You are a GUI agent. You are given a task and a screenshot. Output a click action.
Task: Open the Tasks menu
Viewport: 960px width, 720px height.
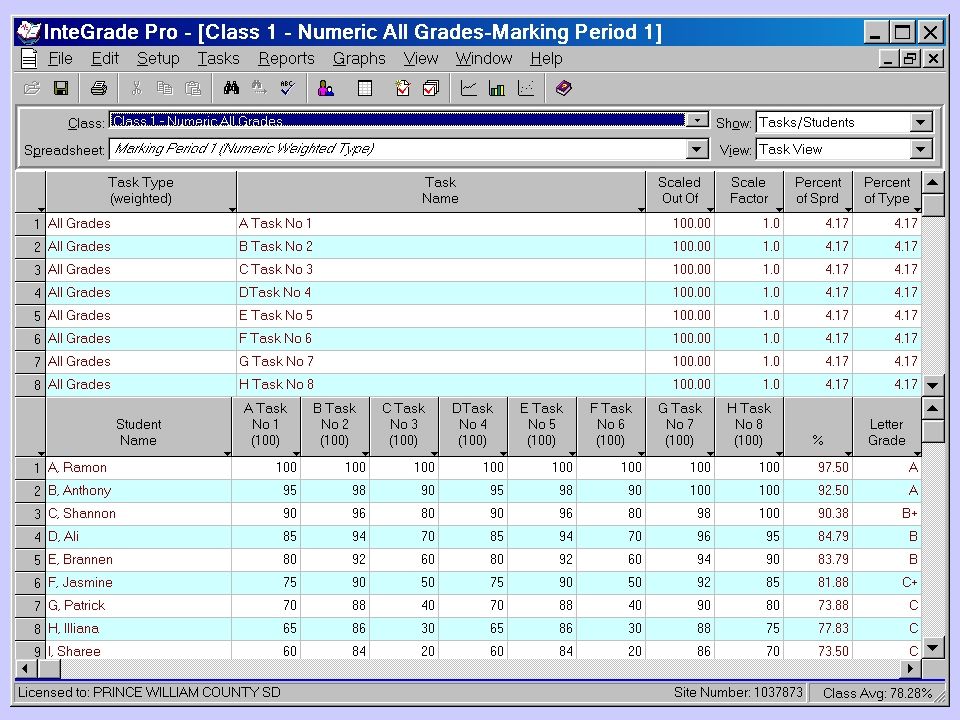tap(218, 59)
